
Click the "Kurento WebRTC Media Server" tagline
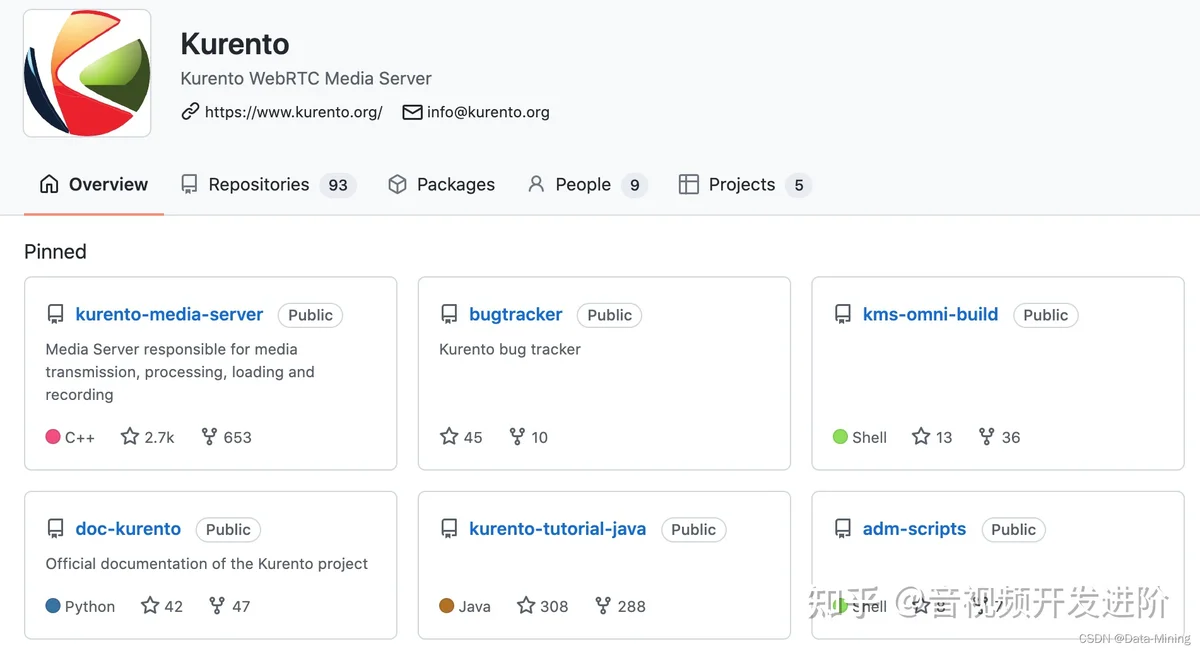[x=306, y=78]
